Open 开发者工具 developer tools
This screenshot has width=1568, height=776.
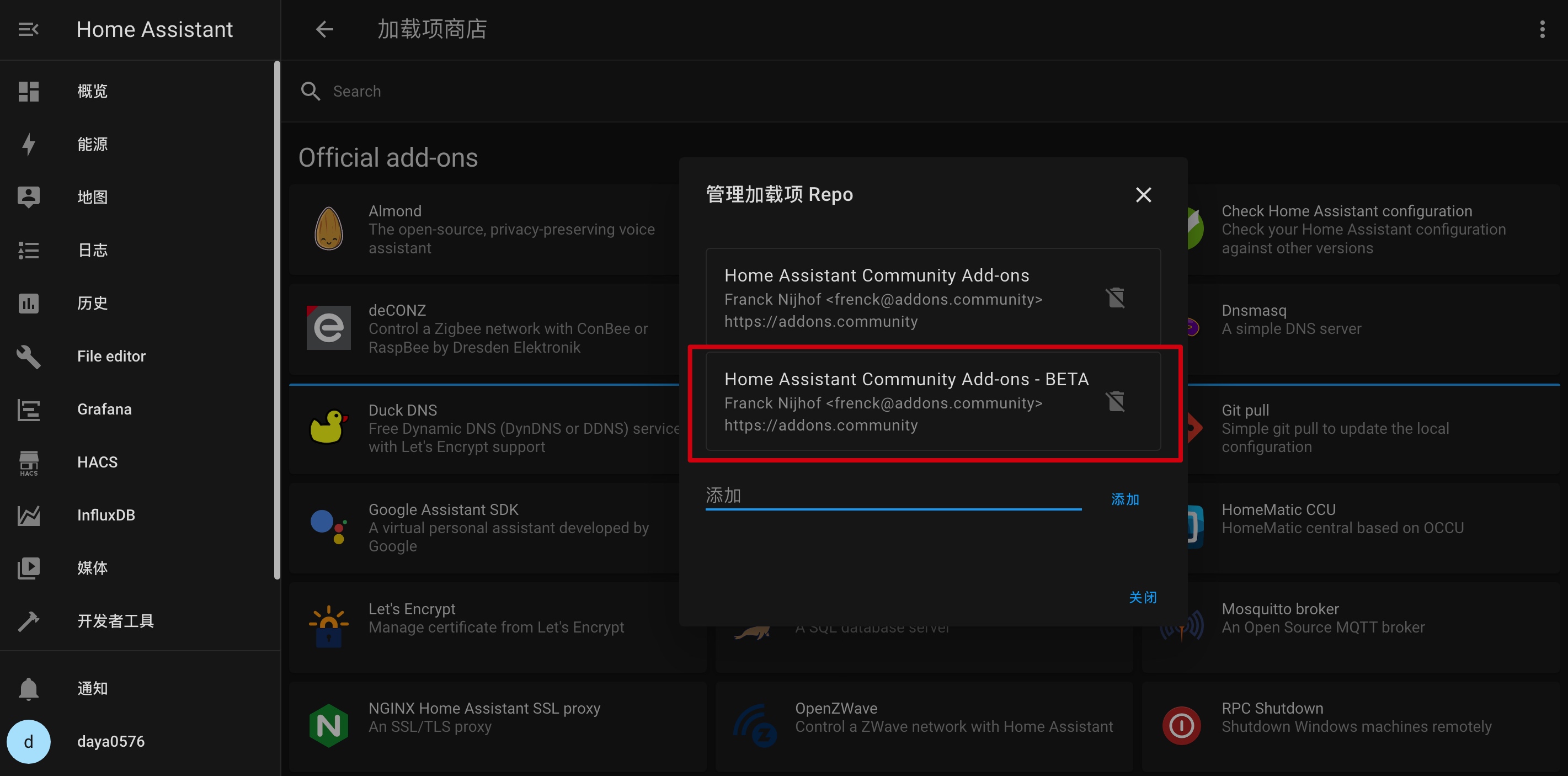click(115, 621)
